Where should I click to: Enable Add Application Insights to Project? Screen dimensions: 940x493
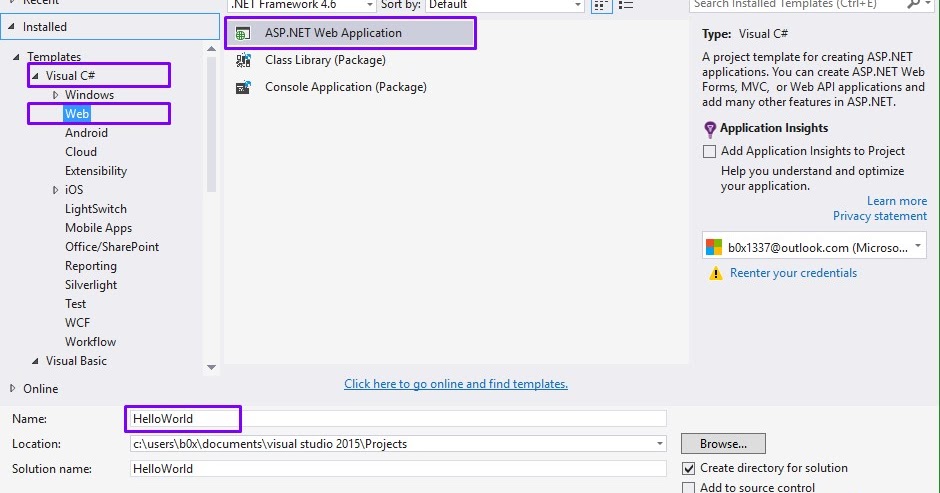709,151
